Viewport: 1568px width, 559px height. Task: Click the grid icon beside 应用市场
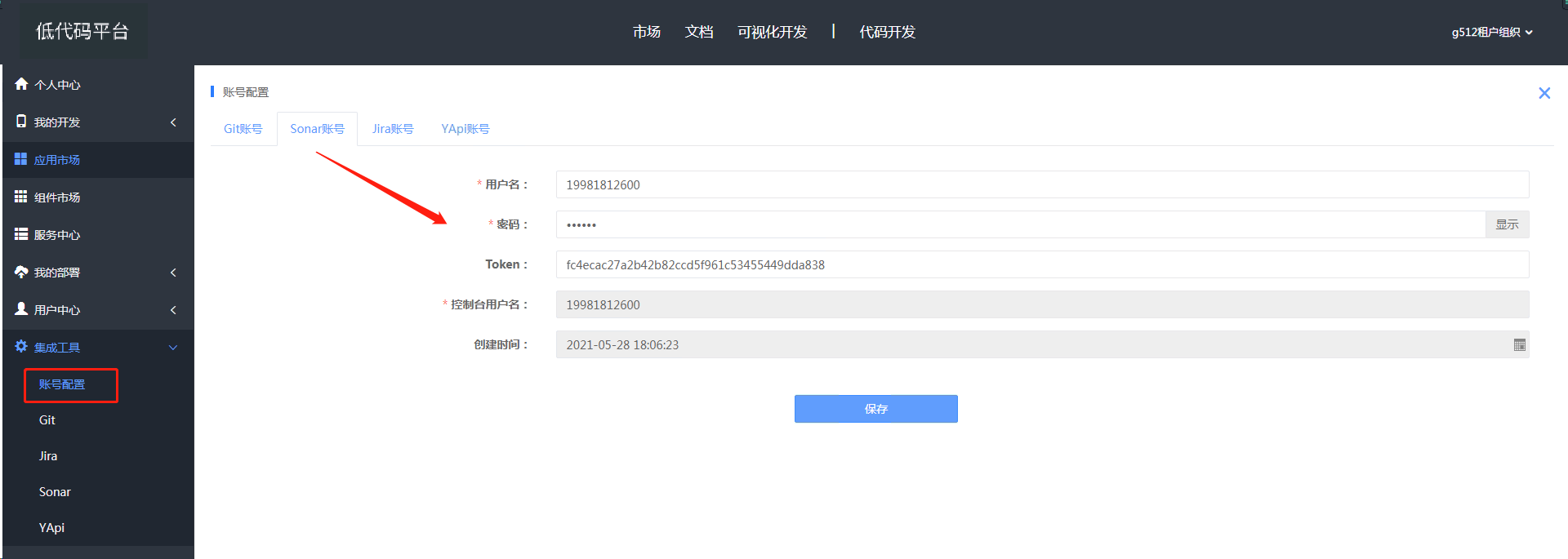pyautogui.click(x=21, y=159)
